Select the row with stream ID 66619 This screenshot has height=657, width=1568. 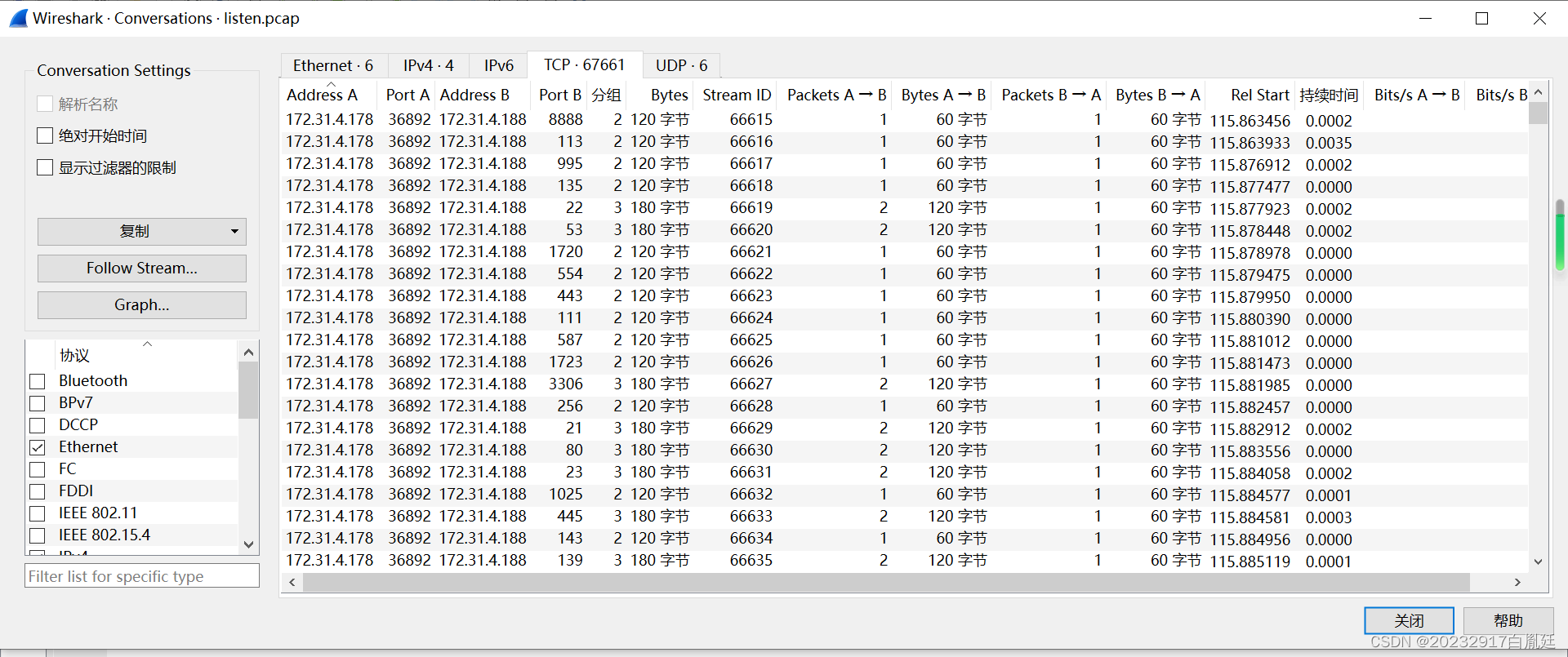click(x=905, y=208)
